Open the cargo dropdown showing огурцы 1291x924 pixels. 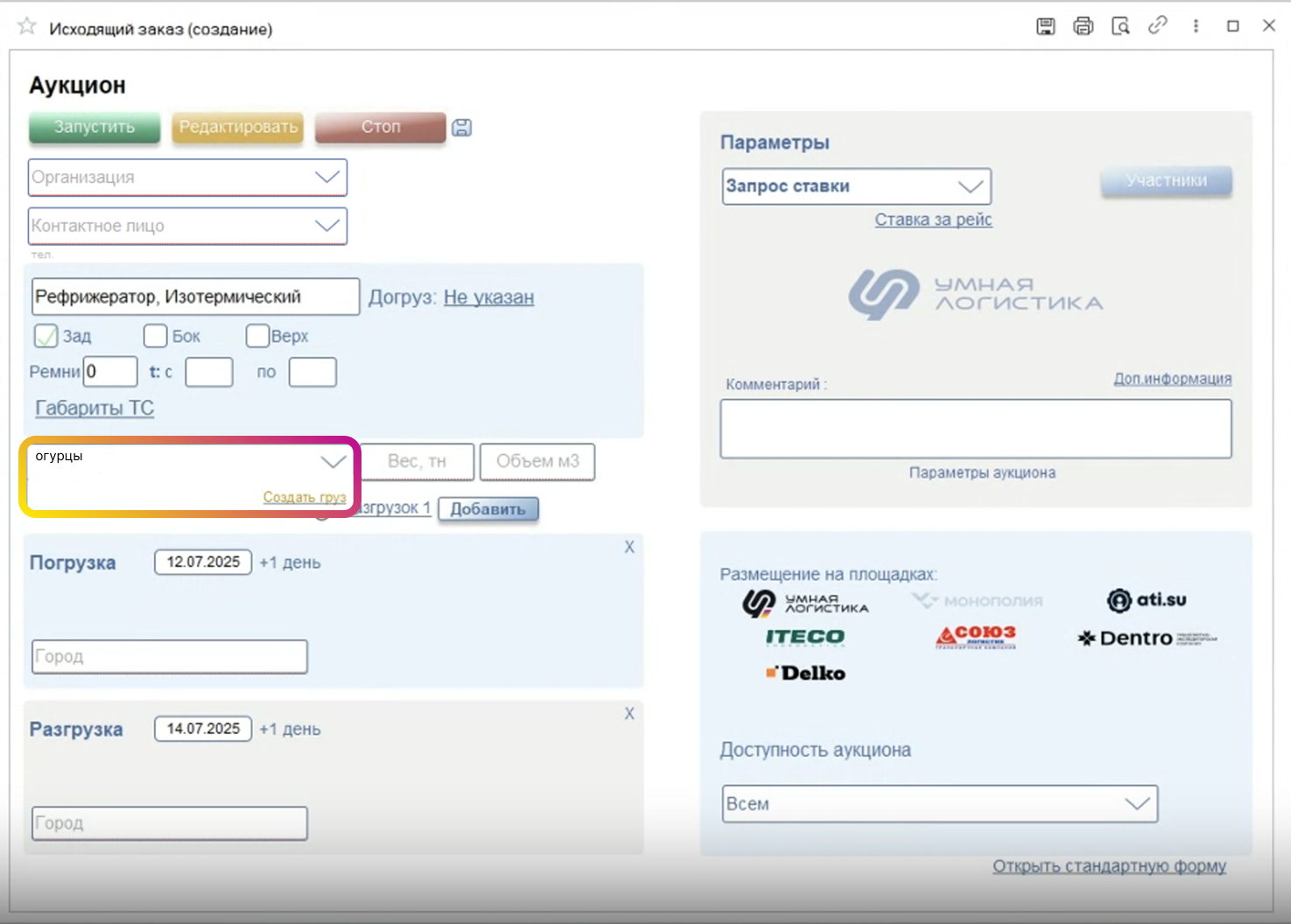coord(333,462)
